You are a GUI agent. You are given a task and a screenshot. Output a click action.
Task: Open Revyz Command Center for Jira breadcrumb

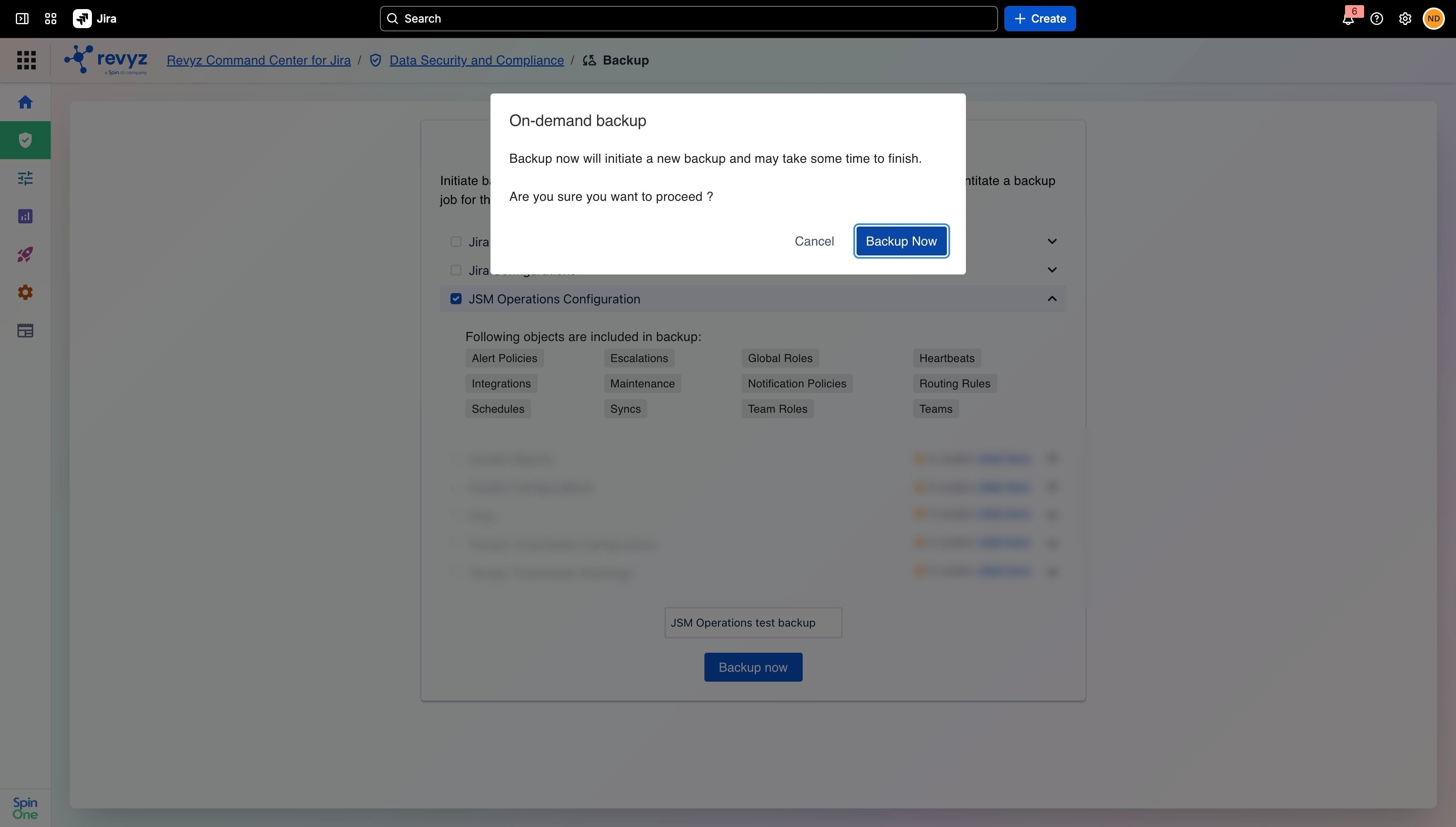click(258, 60)
